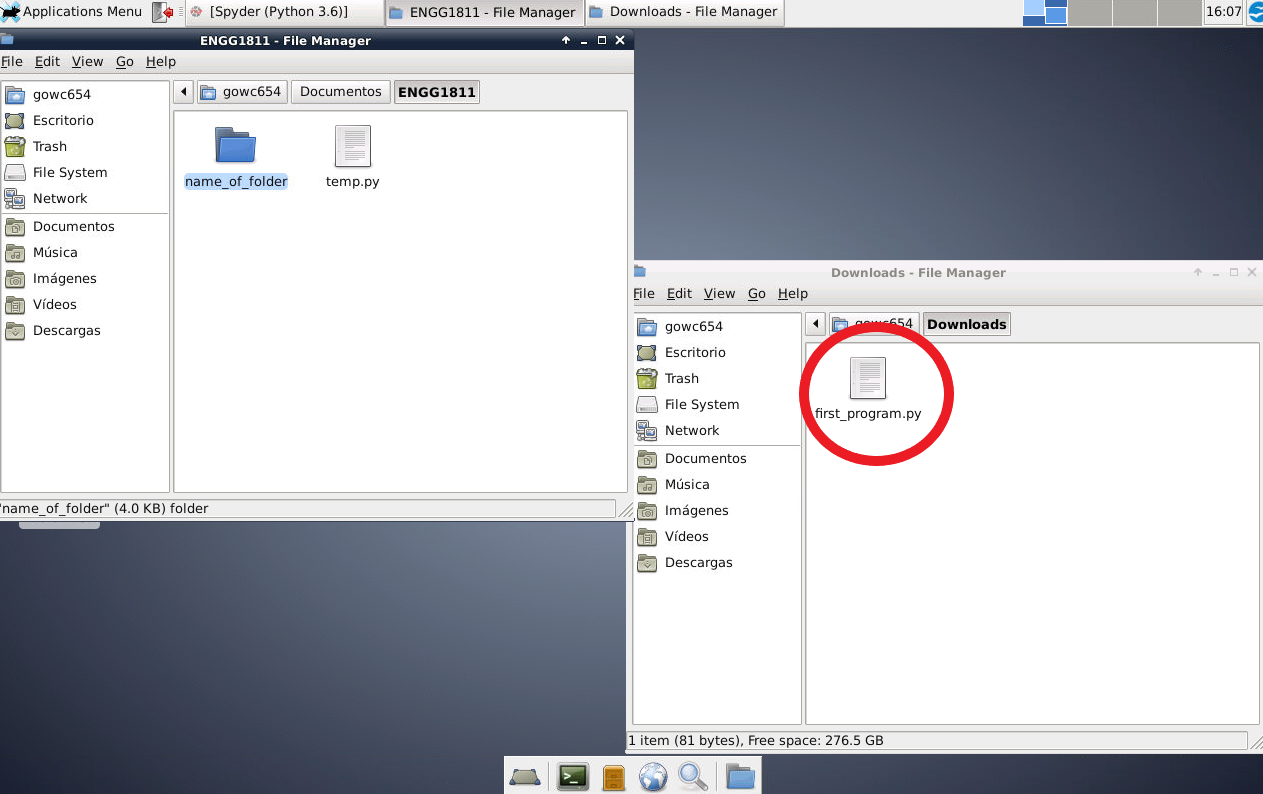
Task: Click Downloads path button
Action: click(966, 324)
